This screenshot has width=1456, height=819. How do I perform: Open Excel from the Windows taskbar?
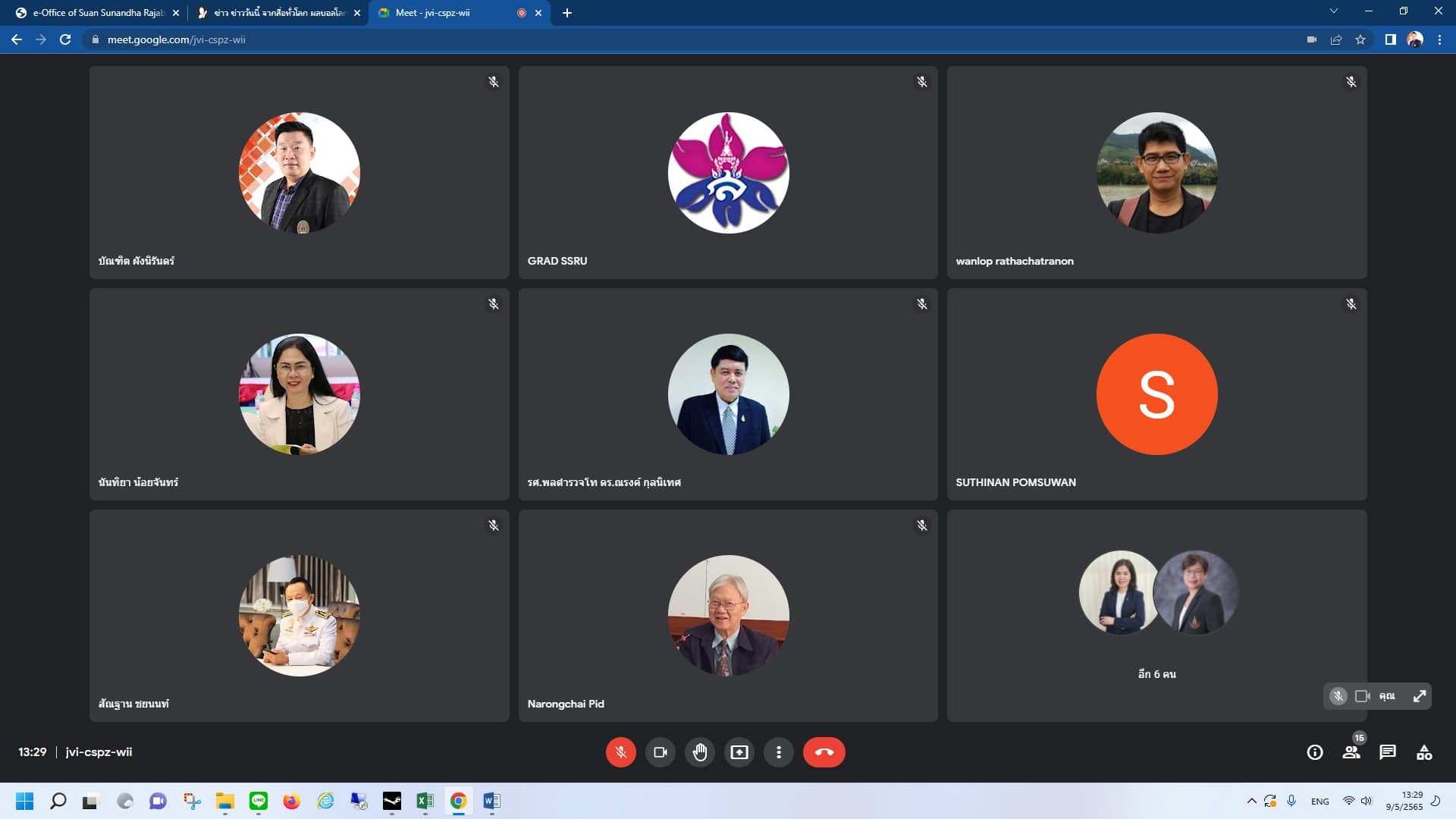425,801
